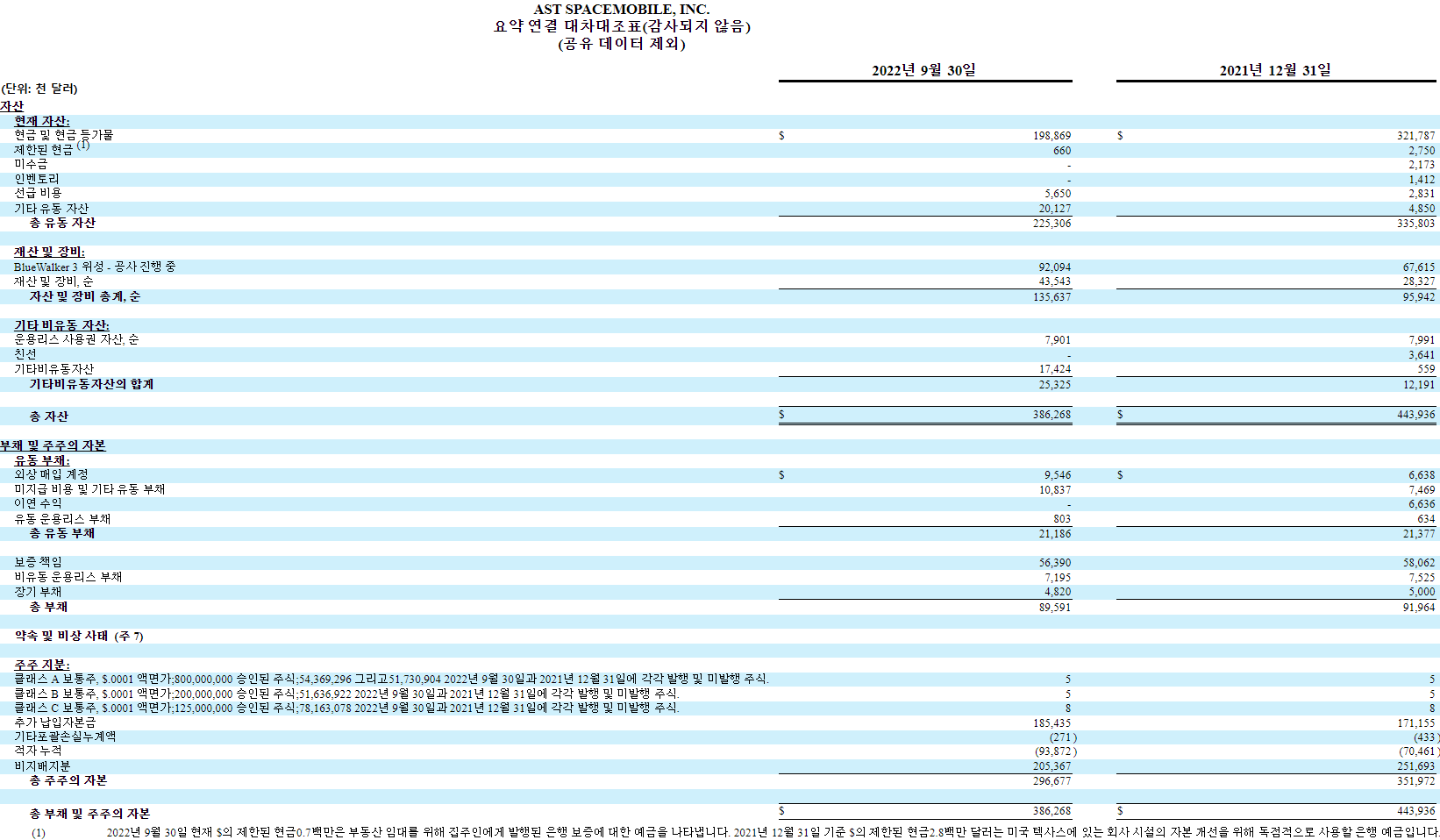Image resolution: width=1440 pixels, height=840 pixels.
Task: Select the 2022년 9월 30일 column header
Action: [923, 70]
